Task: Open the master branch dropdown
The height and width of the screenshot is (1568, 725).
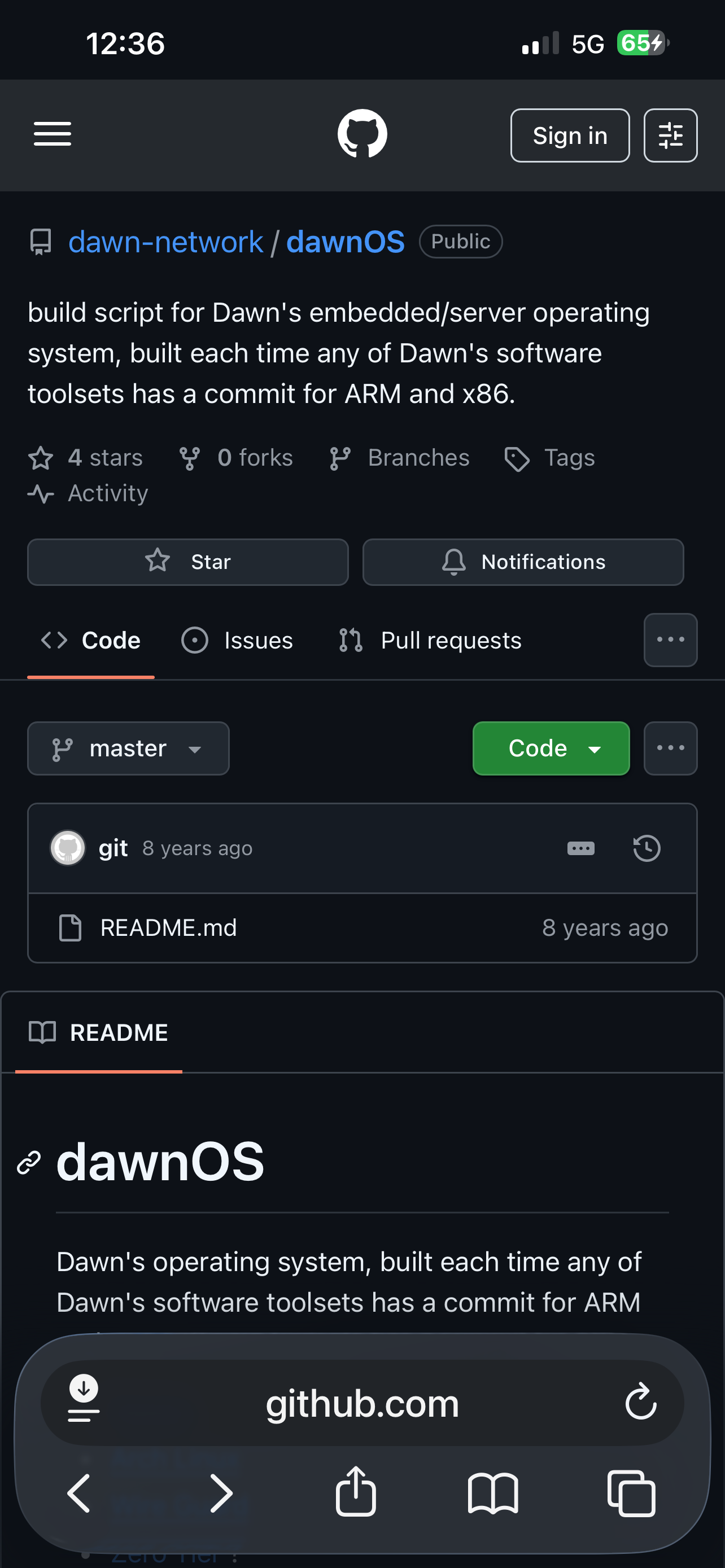Action: (x=128, y=748)
